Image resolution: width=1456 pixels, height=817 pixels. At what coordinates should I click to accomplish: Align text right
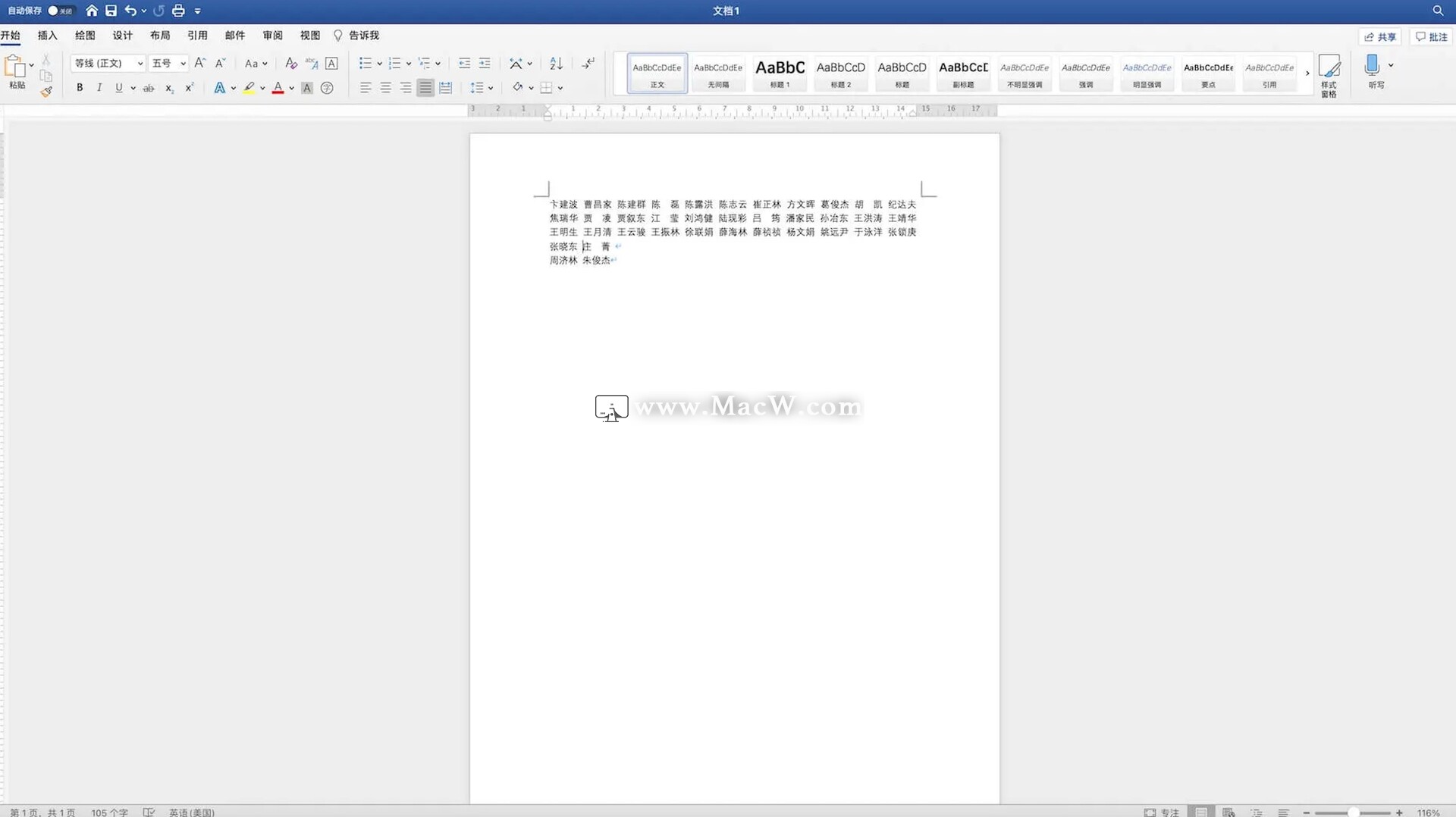[406, 88]
